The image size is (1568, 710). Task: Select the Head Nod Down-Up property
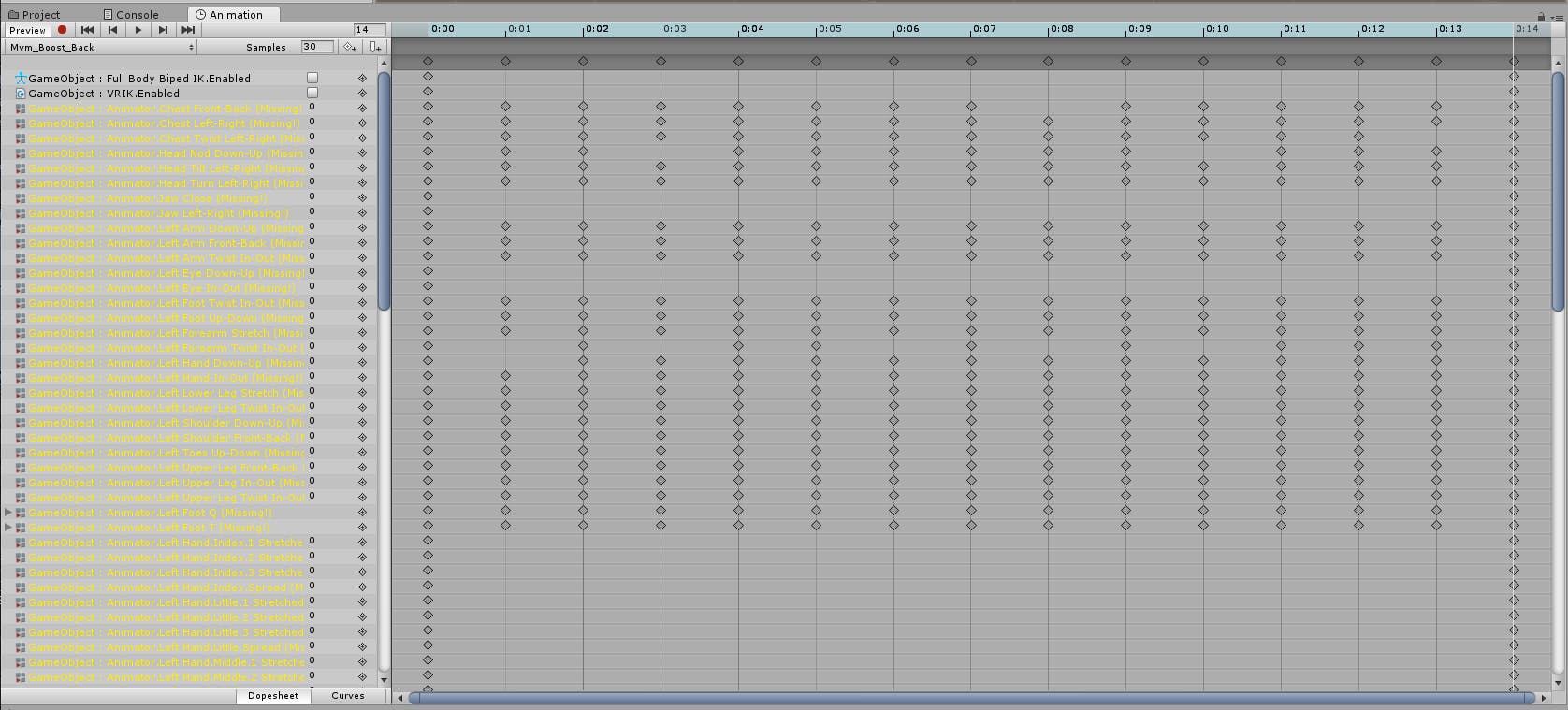click(165, 153)
